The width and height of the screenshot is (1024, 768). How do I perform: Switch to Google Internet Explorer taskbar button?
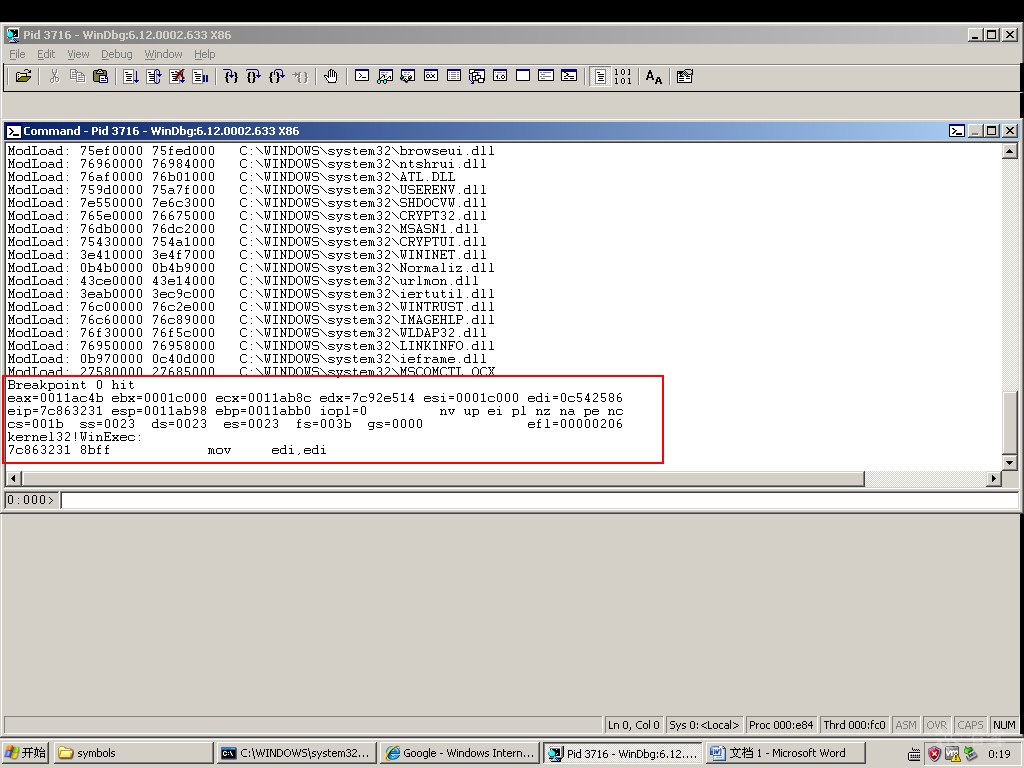point(460,753)
